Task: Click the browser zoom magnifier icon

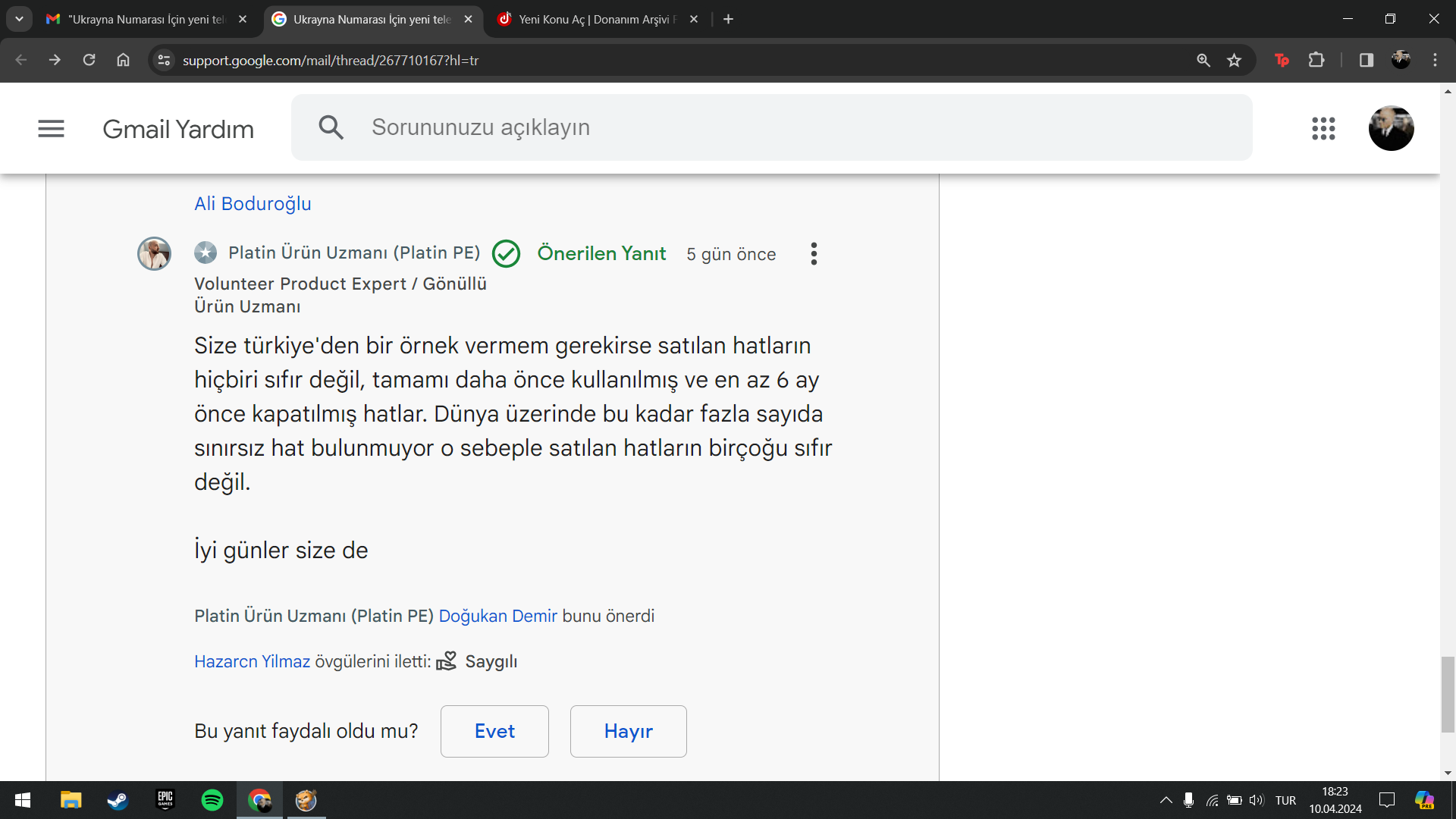Action: point(1203,61)
